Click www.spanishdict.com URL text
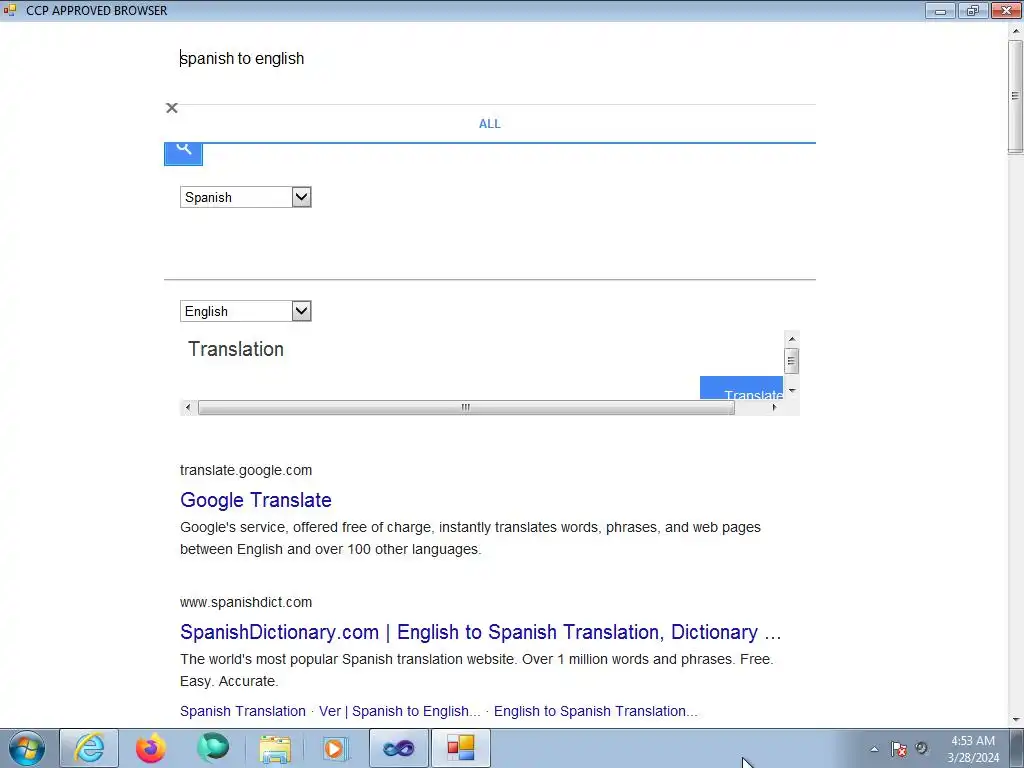This screenshot has height=768, width=1024. click(246, 602)
